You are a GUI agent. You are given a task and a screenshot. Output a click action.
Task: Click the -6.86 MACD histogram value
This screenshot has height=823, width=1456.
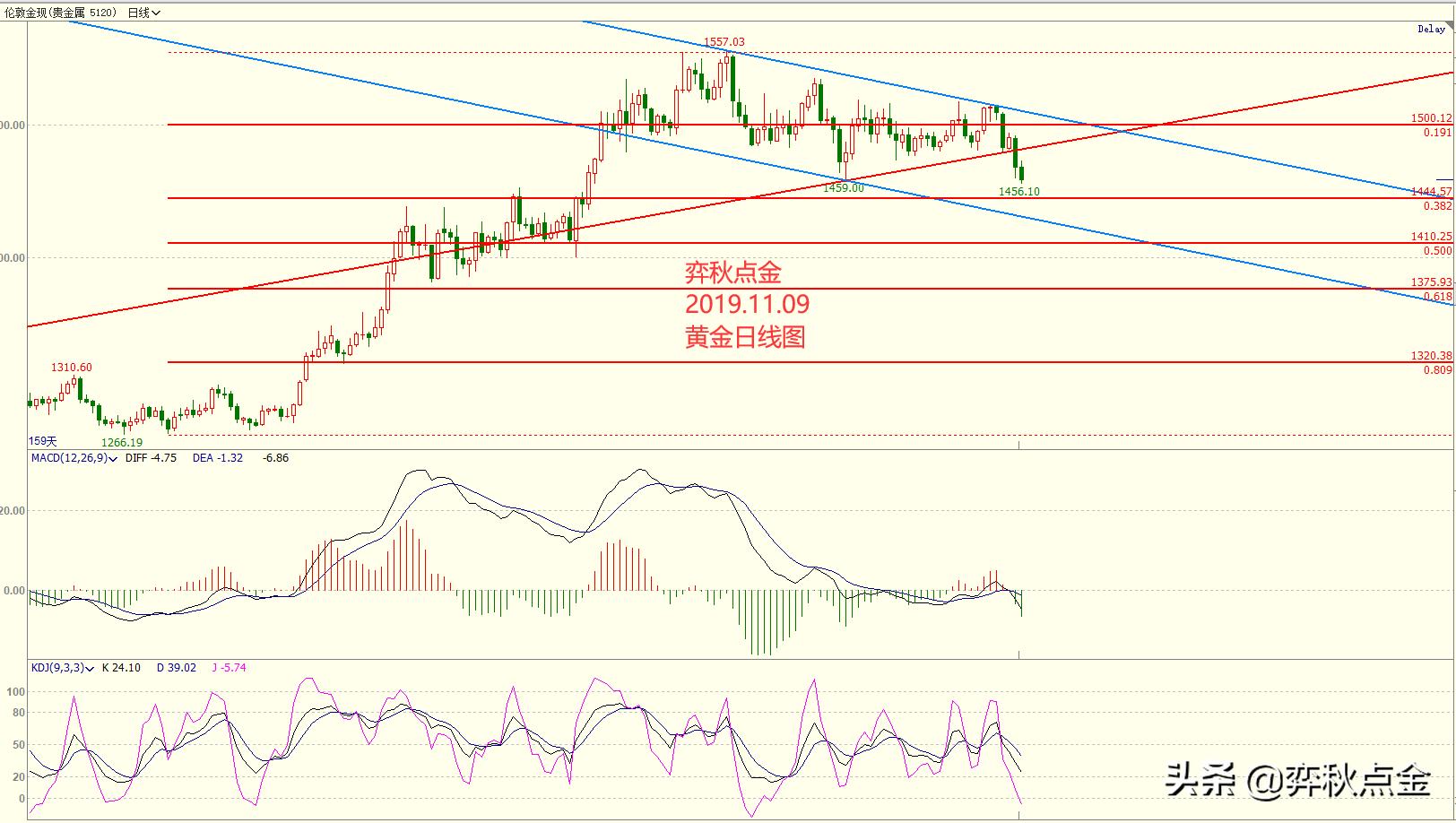(x=275, y=457)
